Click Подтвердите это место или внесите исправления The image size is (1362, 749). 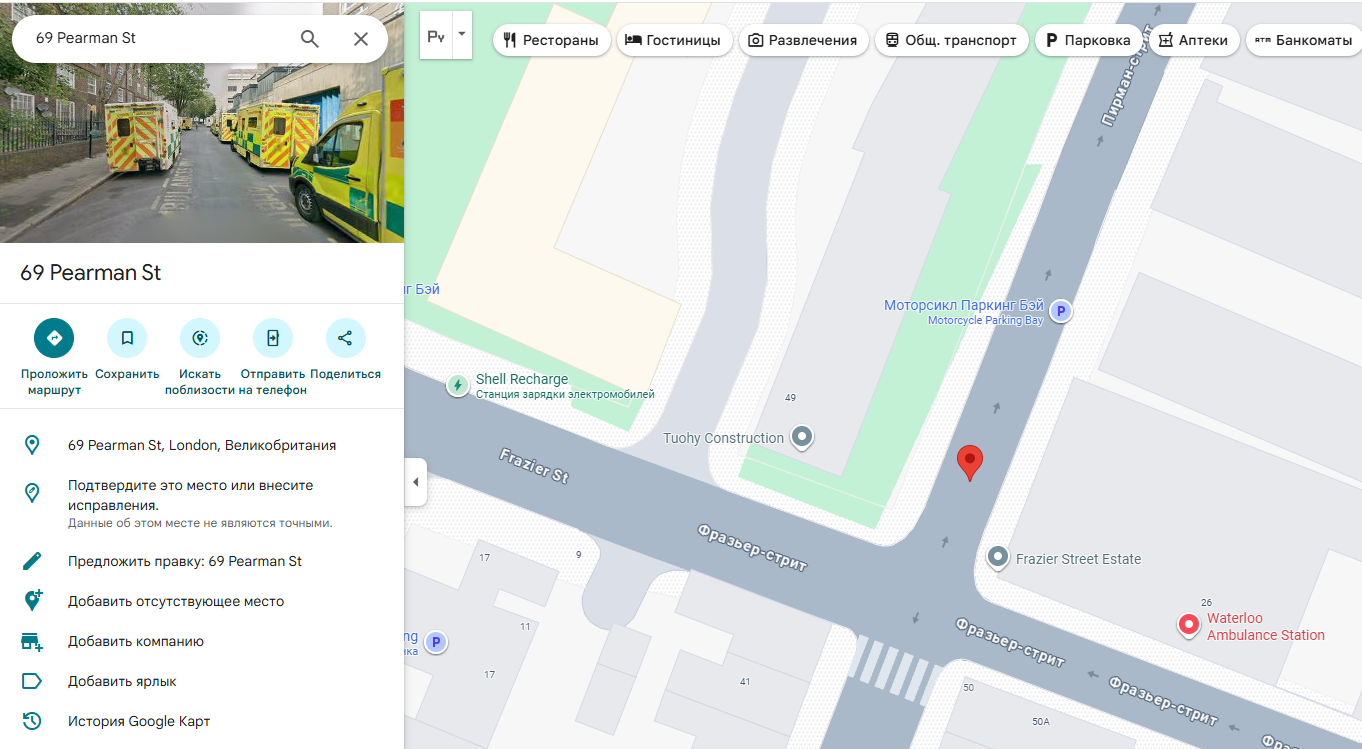click(202, 503)
